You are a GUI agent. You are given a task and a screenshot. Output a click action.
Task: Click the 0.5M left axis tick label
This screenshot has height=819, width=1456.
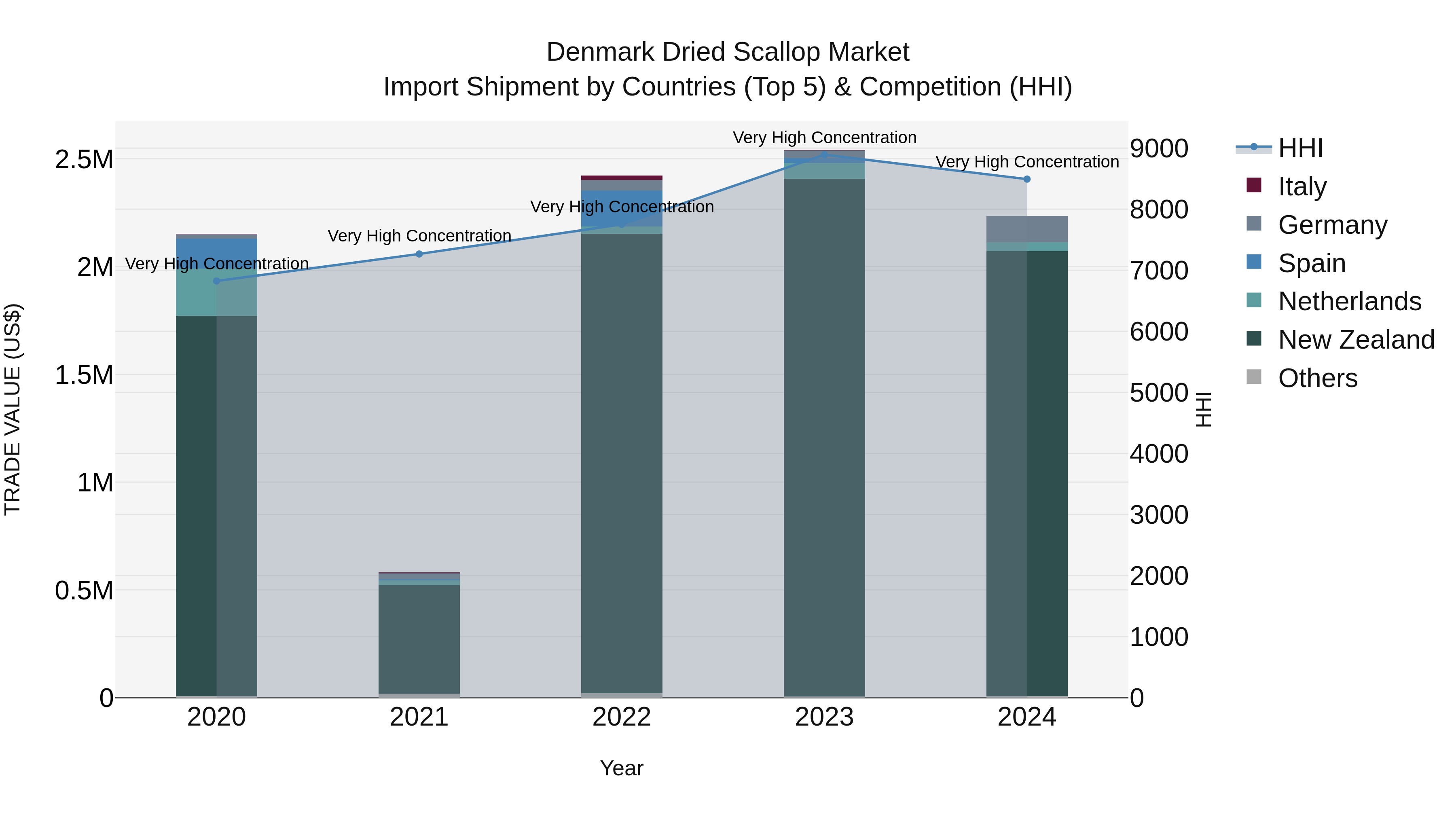(x=84, y=590)
